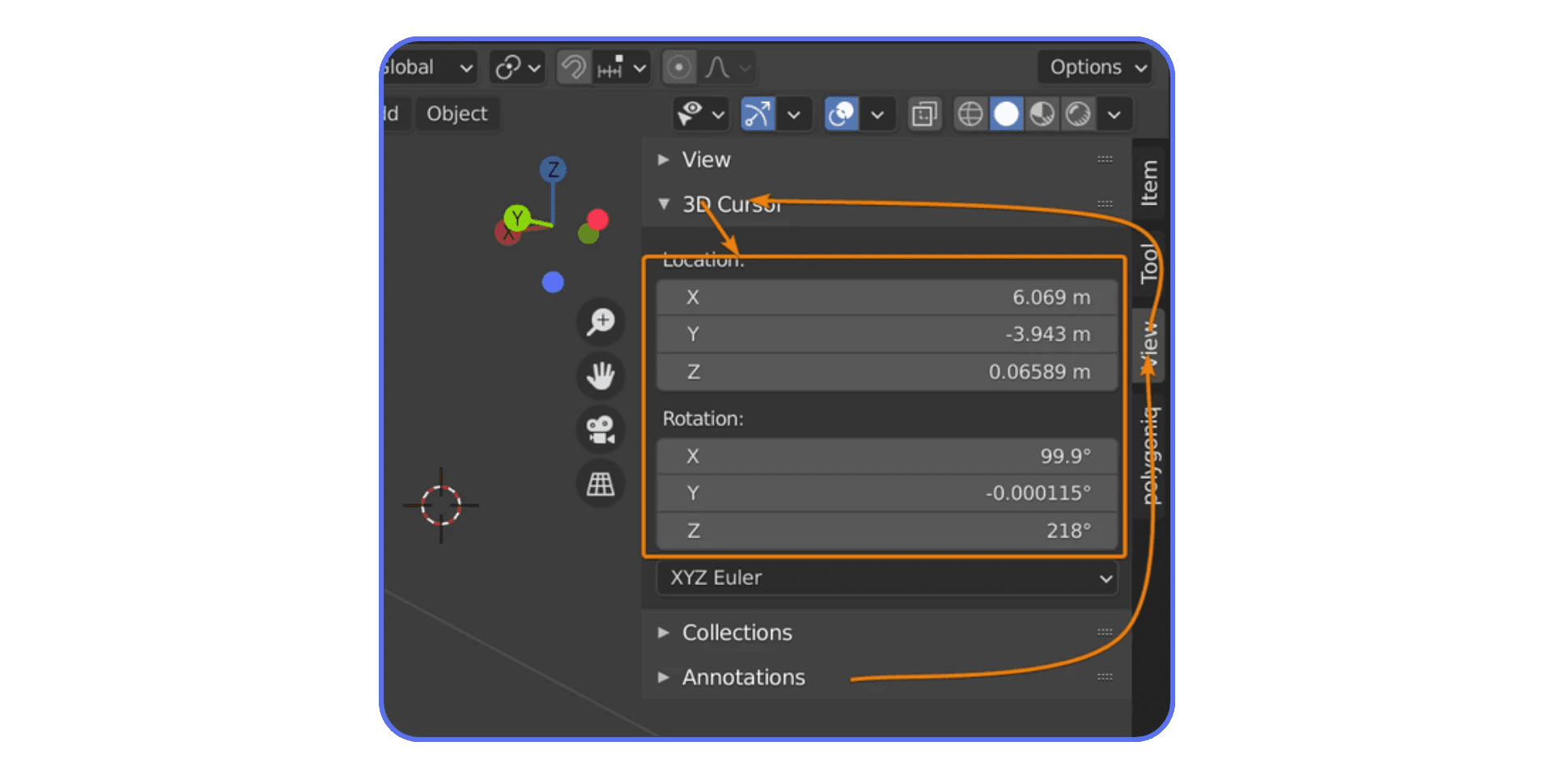Toggle orthographic view with the grid icon
The height and width of the screenshot is (784, 1554).
click(x=600, y=483)
